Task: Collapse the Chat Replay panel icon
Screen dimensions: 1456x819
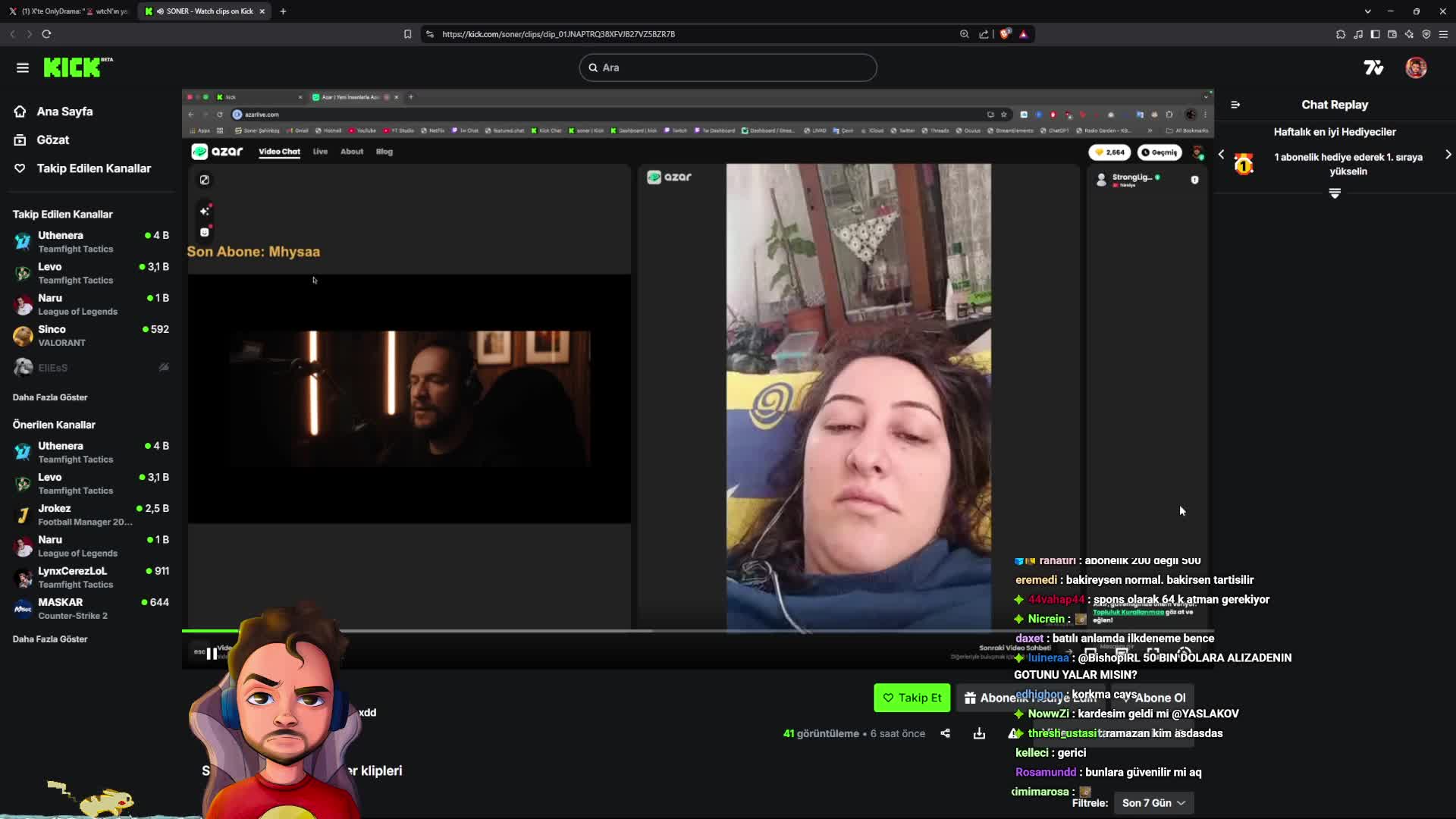Action: [x=1235, y=105]
